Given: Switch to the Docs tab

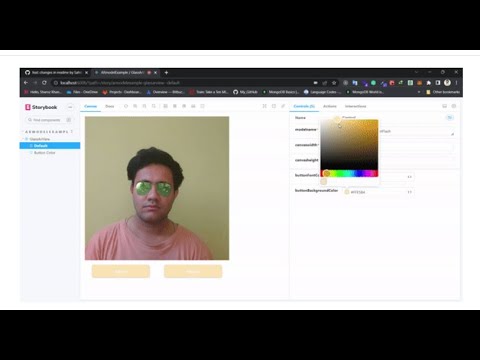Looking at the screenshot, I should [x=110, y=106].
